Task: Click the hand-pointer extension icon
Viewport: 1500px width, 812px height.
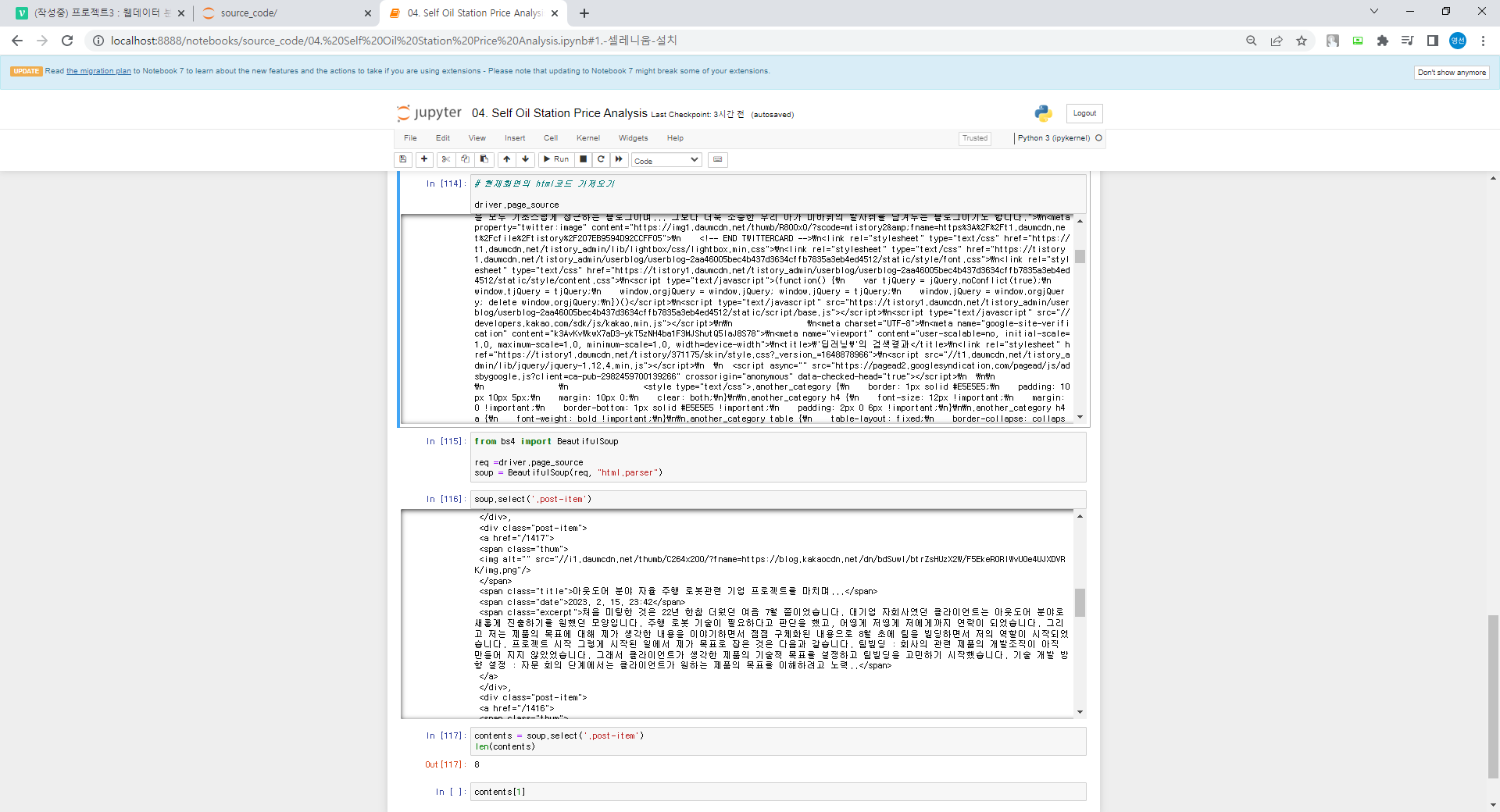Action: point(1333,41)
